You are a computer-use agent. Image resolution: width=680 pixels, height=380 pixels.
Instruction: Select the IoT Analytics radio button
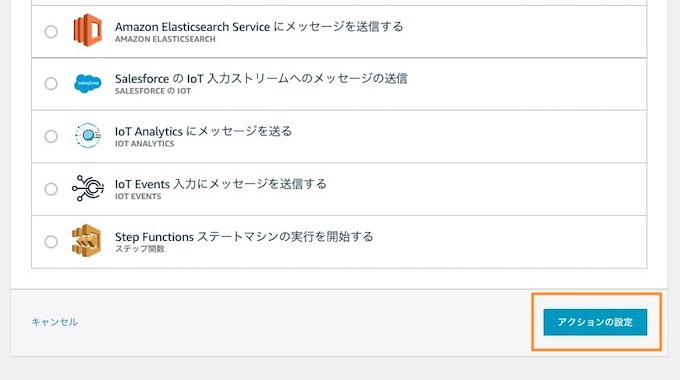point(51,136)
